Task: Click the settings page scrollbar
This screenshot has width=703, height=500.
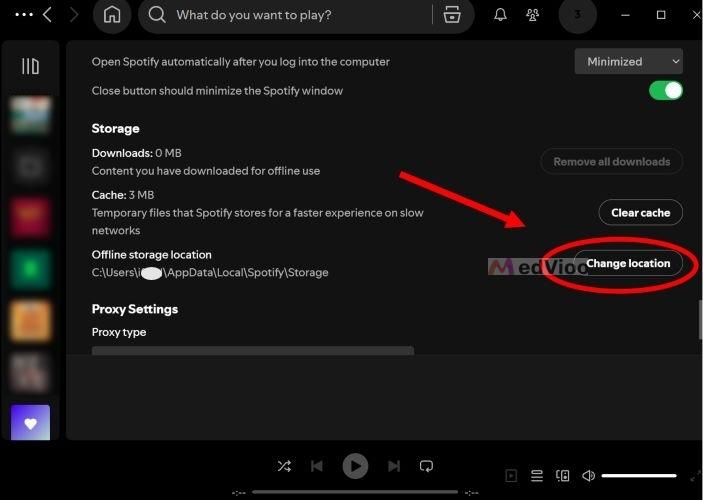Action: coord(700,320)
